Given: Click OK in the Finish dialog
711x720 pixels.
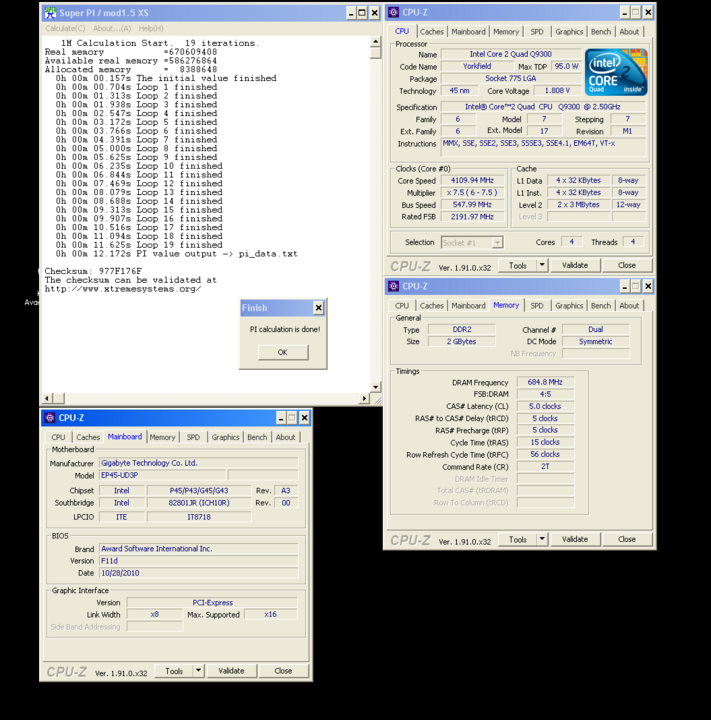Looking at the screenshot, I should [283, 352].
